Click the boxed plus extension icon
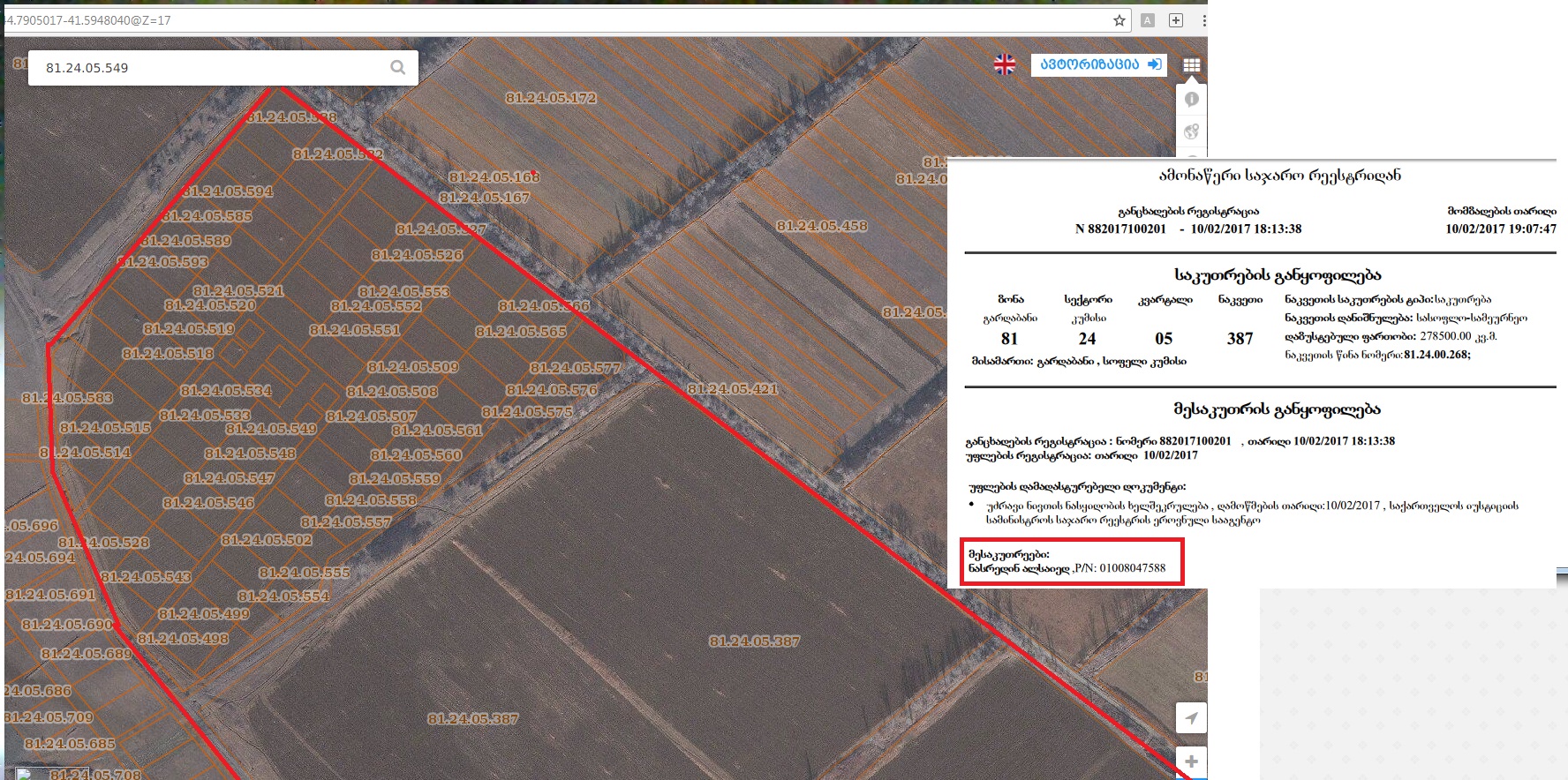 coord(1176,20)
